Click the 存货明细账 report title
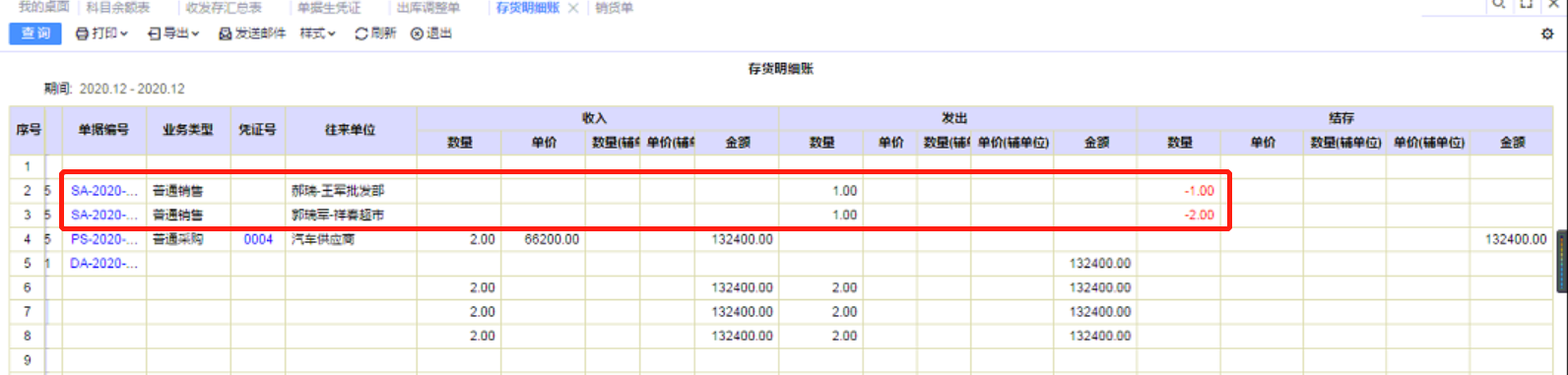 781,69
